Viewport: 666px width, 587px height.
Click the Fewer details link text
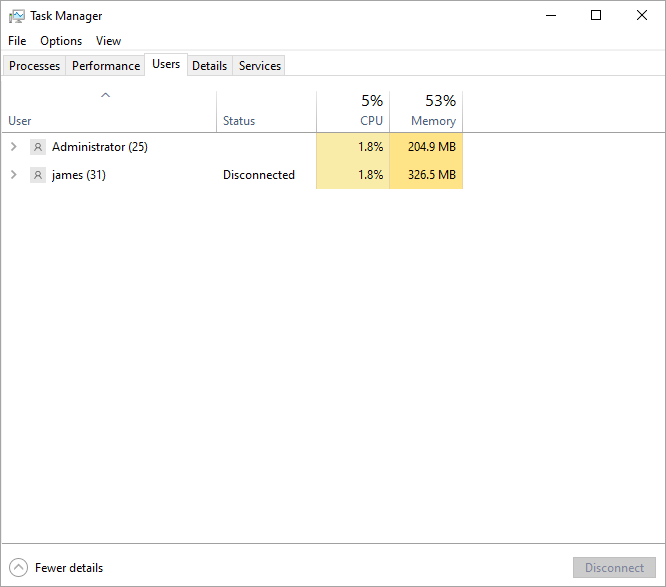click(x=69, y=568)
